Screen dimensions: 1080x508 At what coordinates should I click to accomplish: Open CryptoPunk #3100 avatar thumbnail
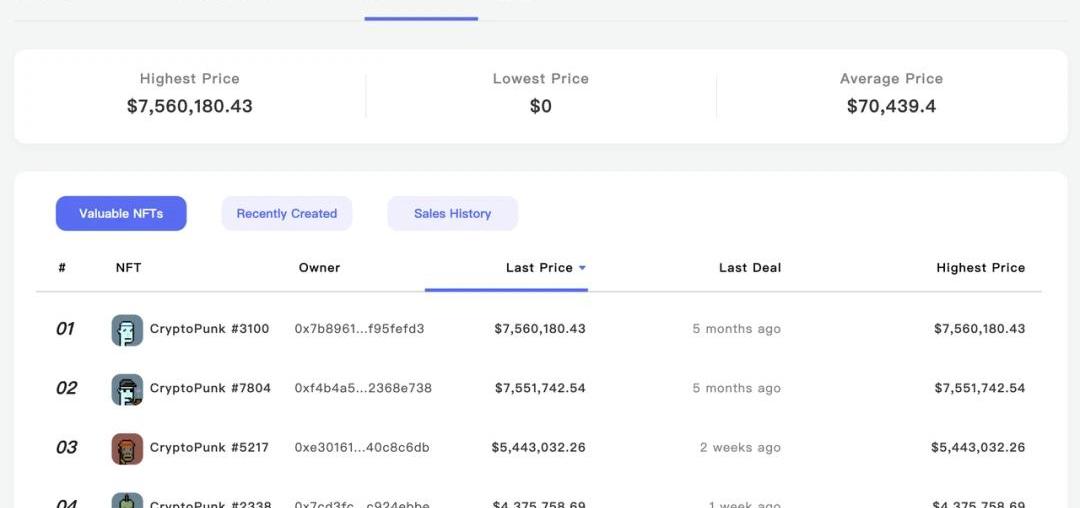(x=127, y=330)
